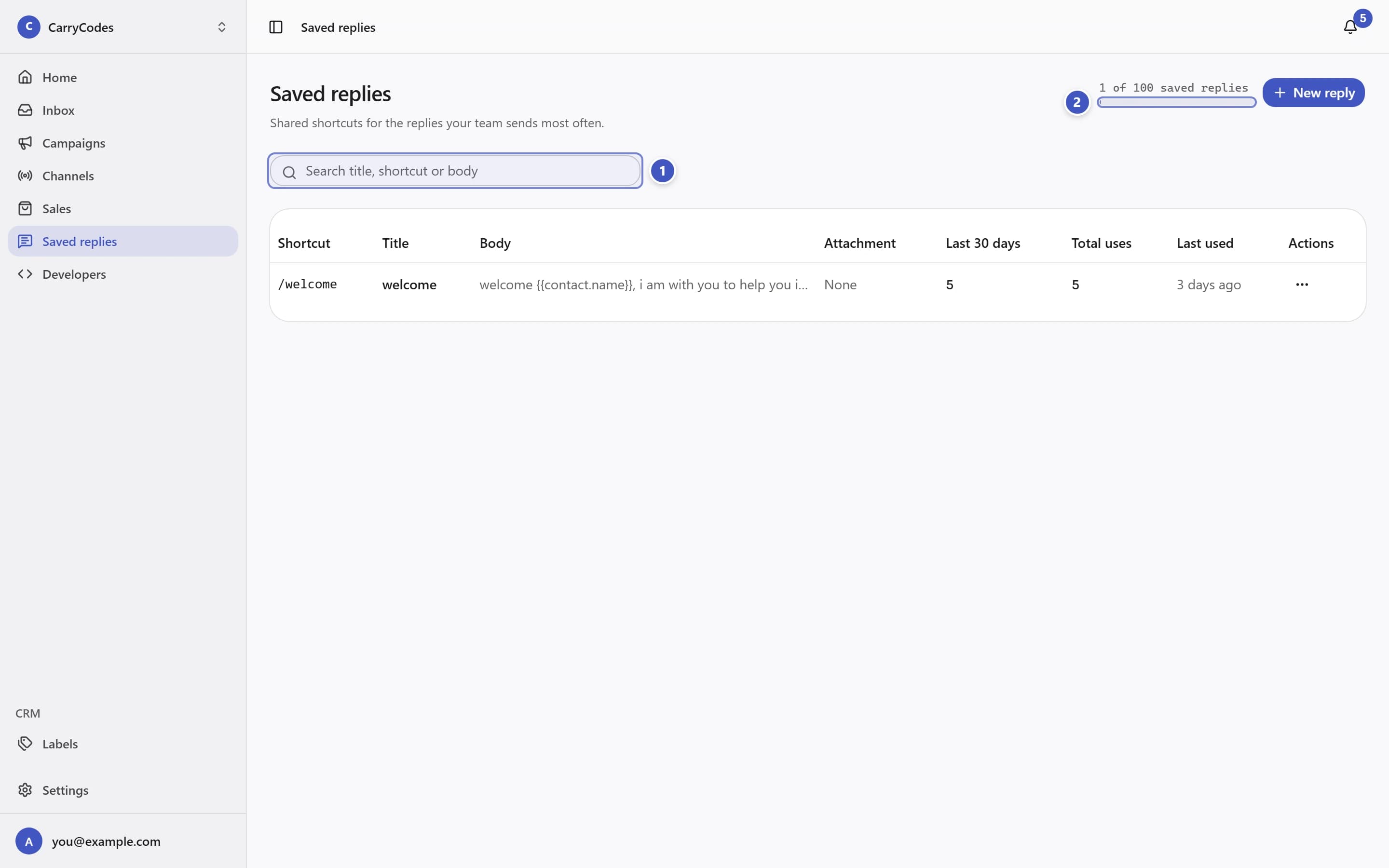The height and width of the screenshot is (868, 1389).
Task: Click the welcome title cell
Action: [409, 284]
